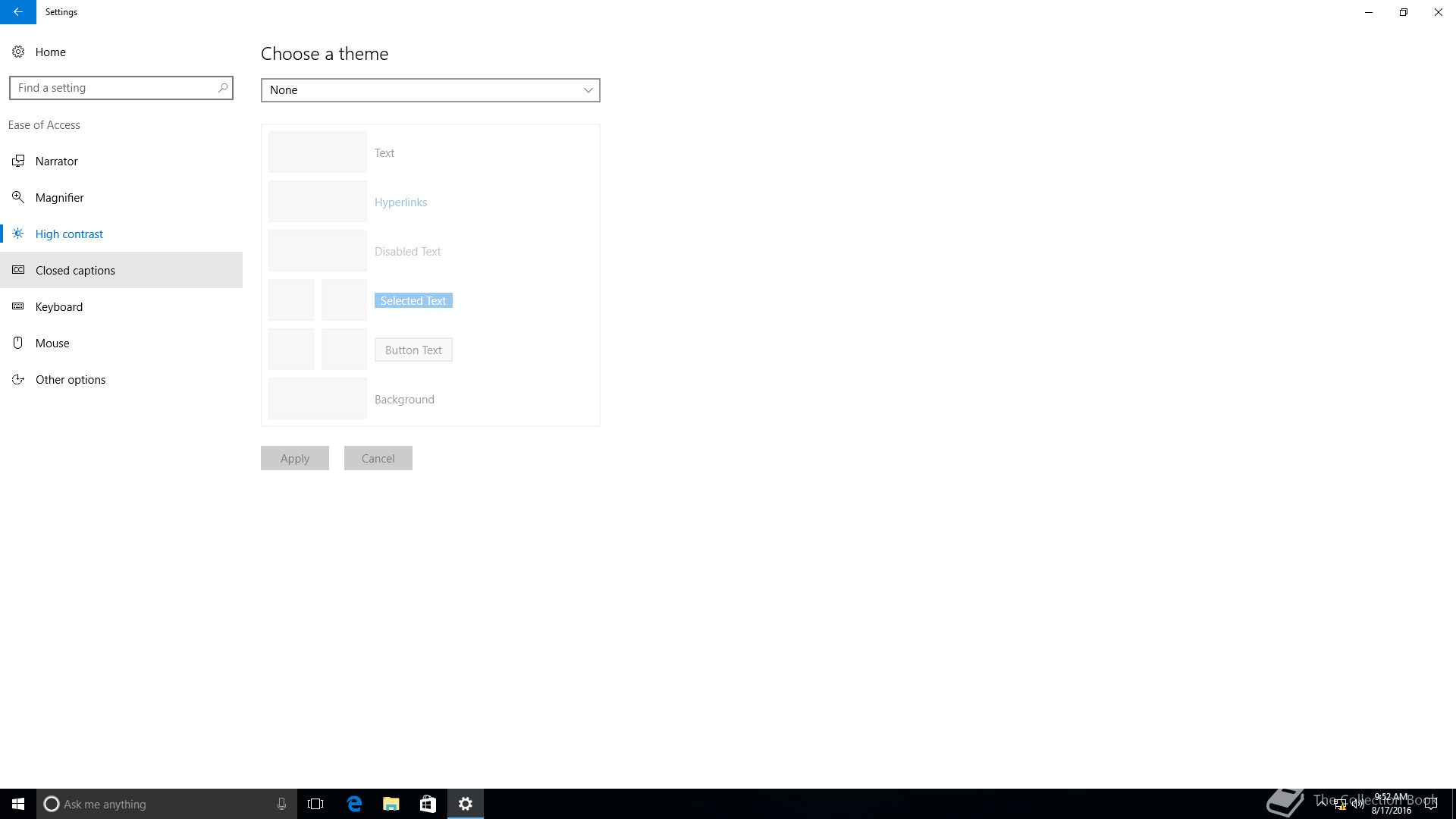Open Other options page
This screenshot has width=1456, height=819.
pos(71,379)
